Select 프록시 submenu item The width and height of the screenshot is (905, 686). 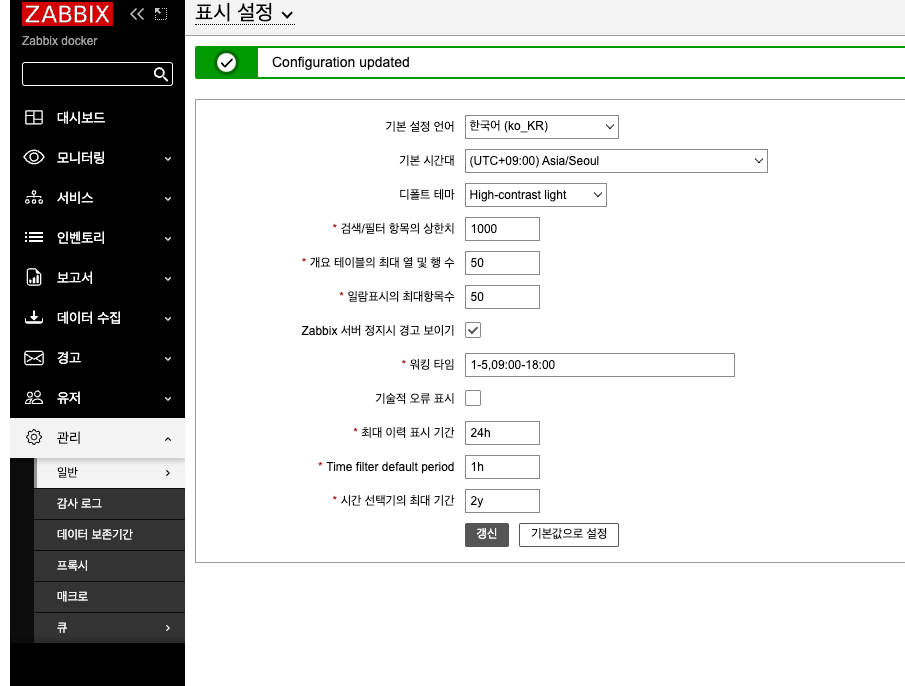(109, 566)
